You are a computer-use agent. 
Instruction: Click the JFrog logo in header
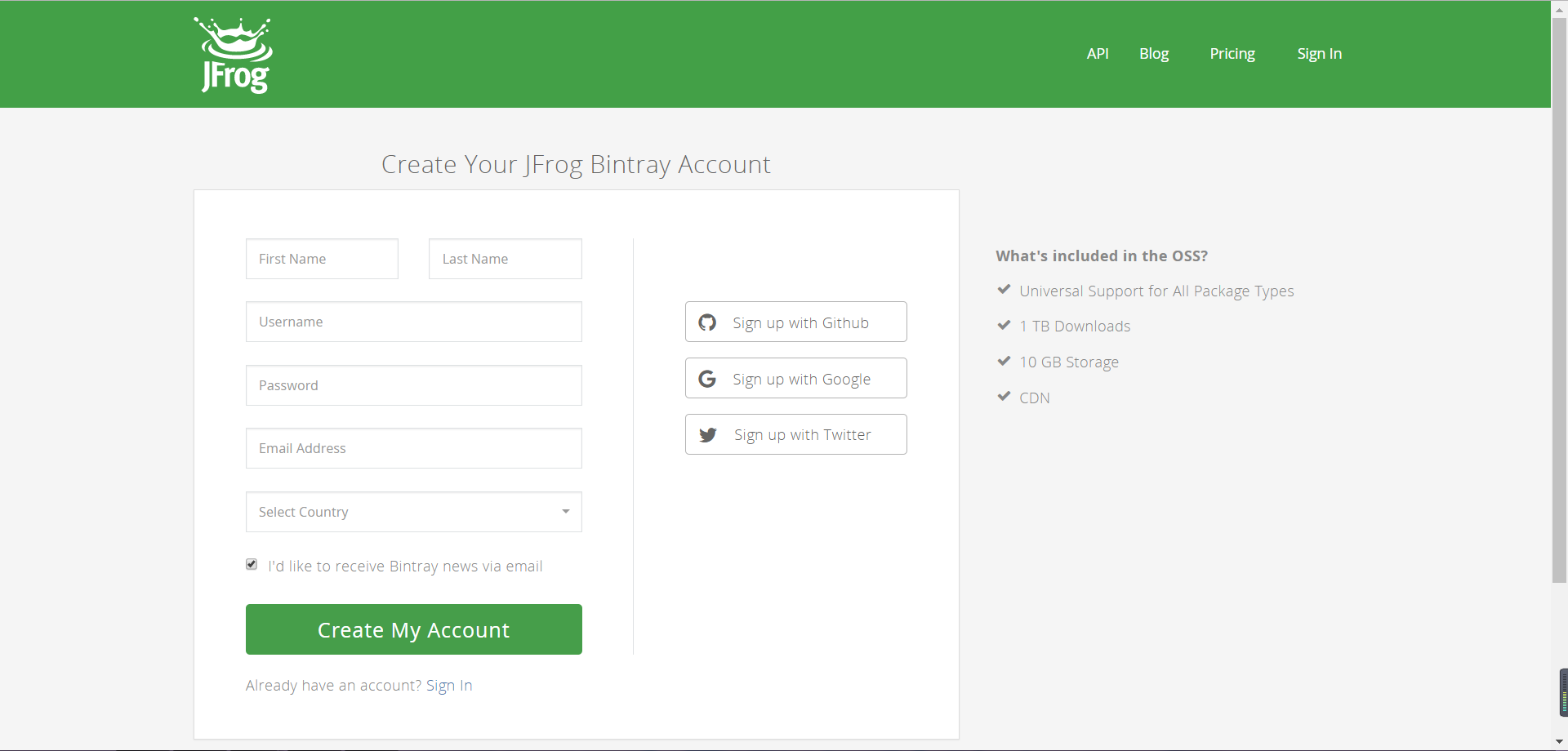(x=234, y=55)
